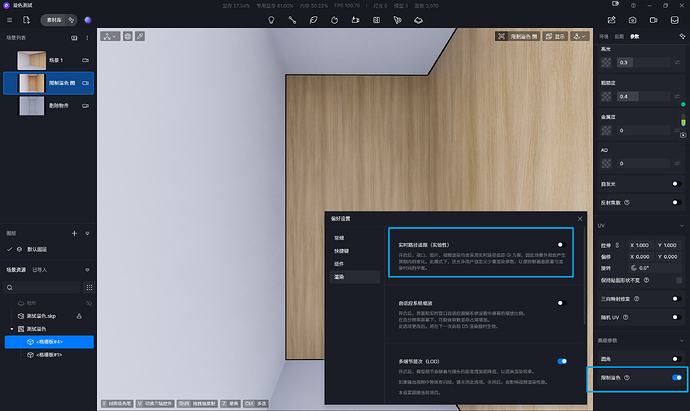Open viewport transform mode dropdown
690x411 pixels.
[x=110, y=36]
